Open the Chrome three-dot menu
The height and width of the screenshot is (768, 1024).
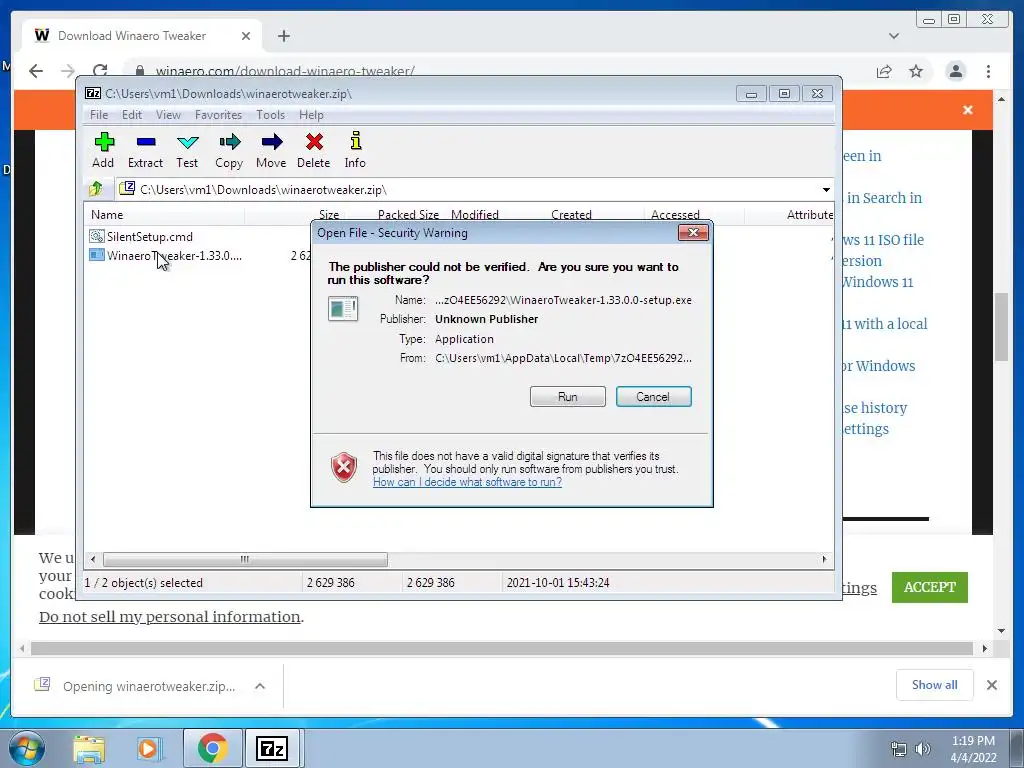(988, 71)
